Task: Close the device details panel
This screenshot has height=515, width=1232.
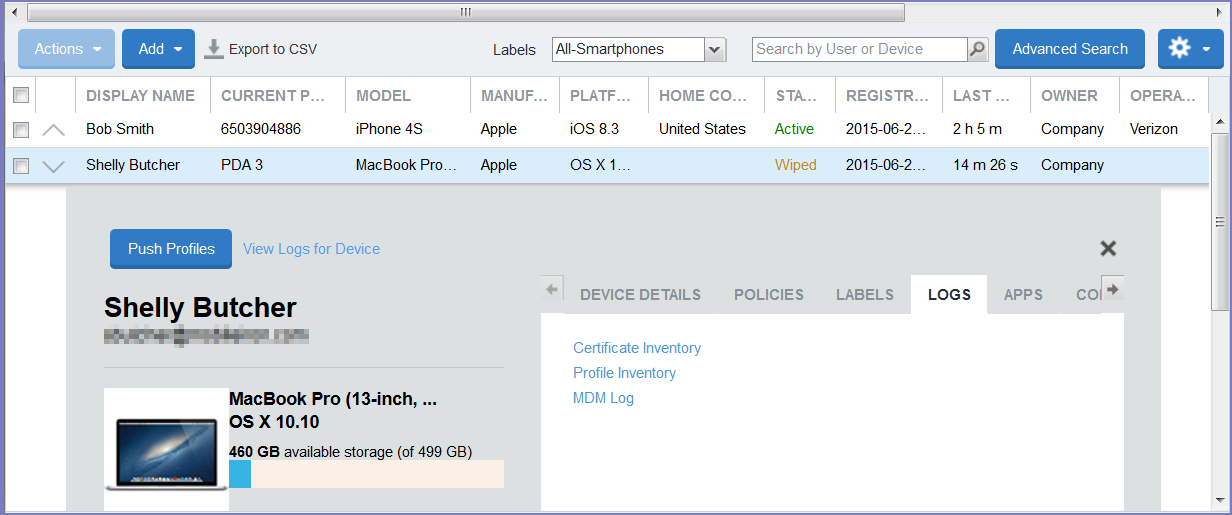Action: 1108,248
